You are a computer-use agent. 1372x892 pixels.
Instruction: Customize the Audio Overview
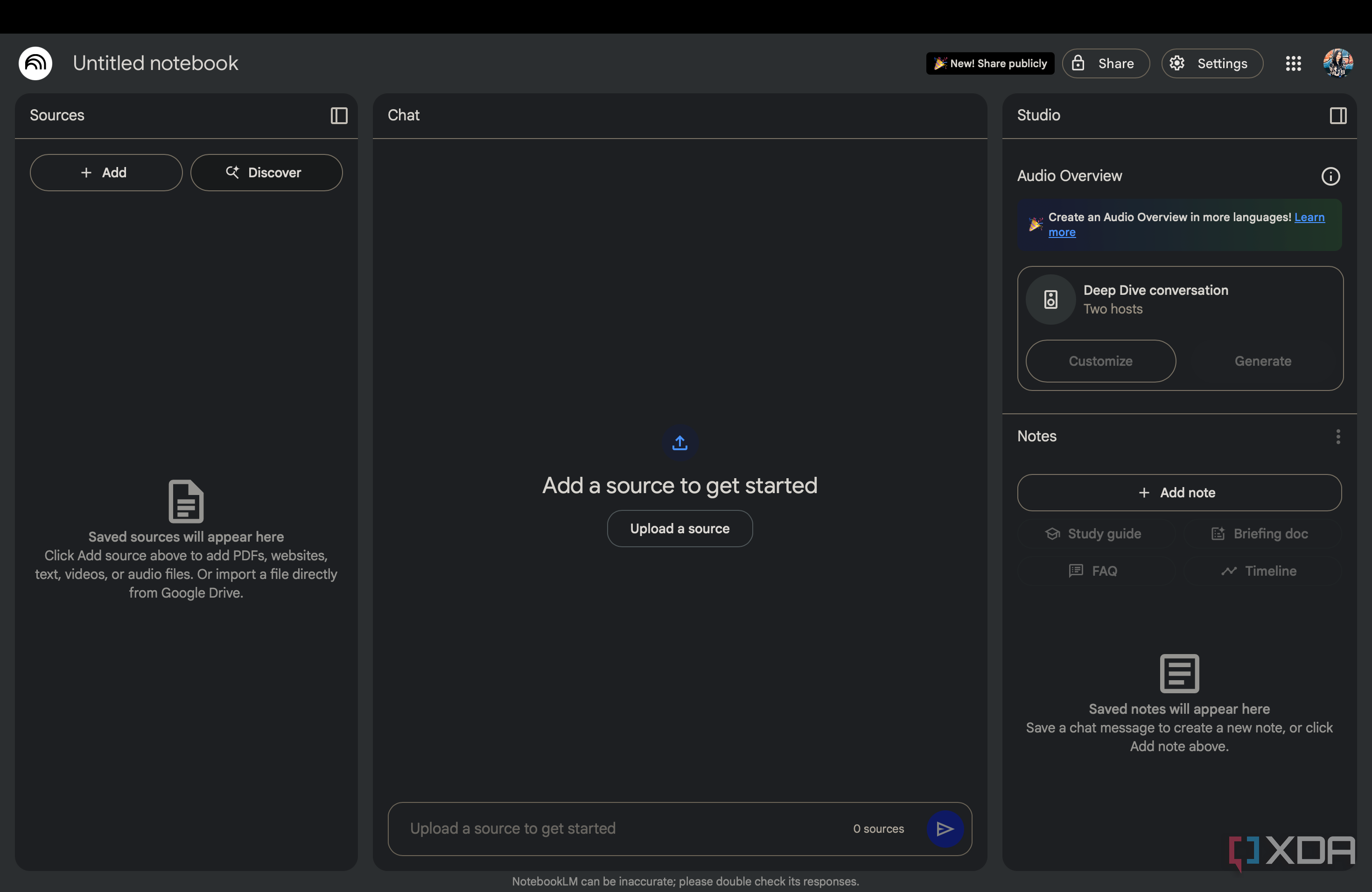click(1100, 361)
